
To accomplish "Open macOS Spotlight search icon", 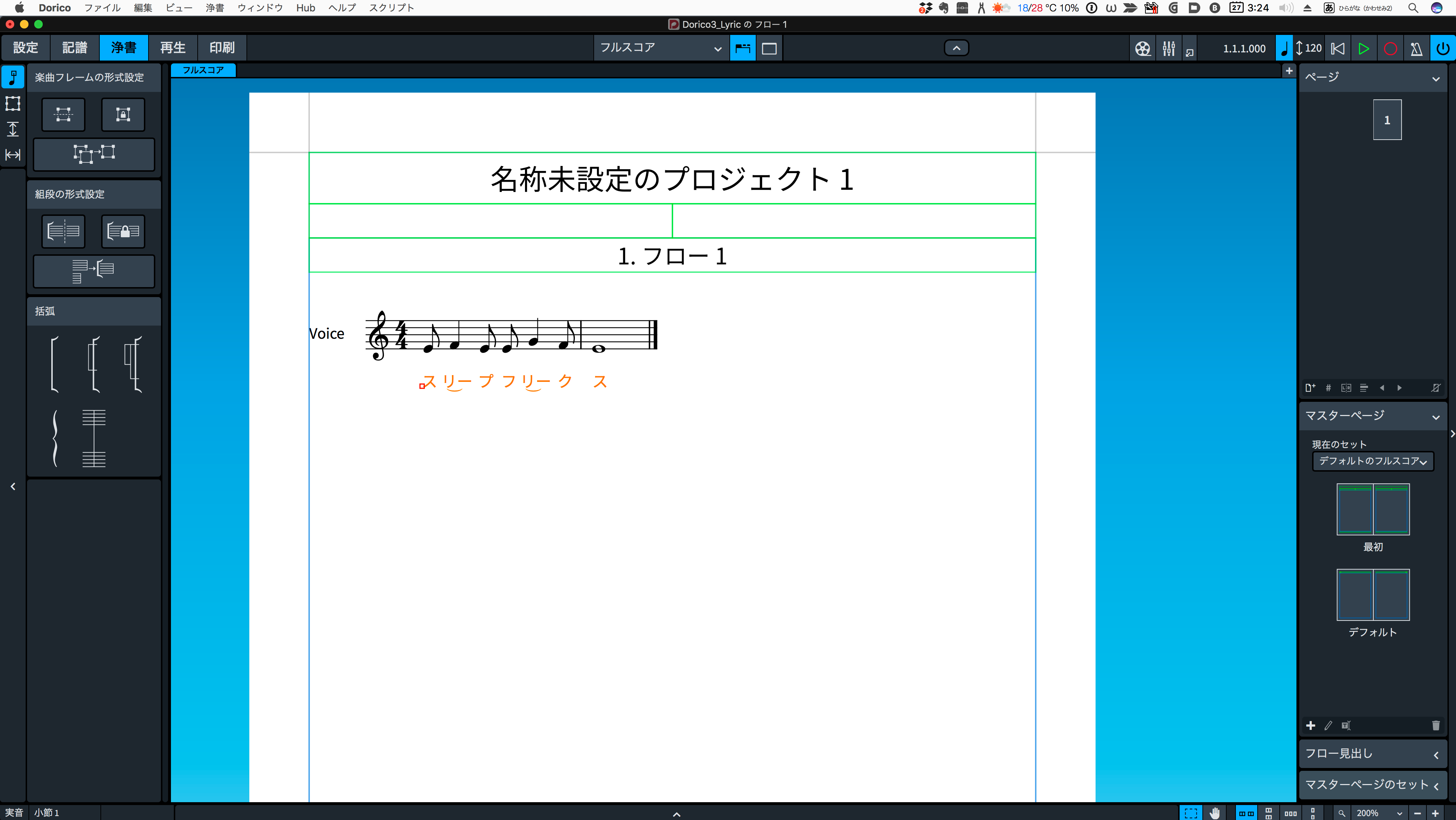I will coord(1413,8).
